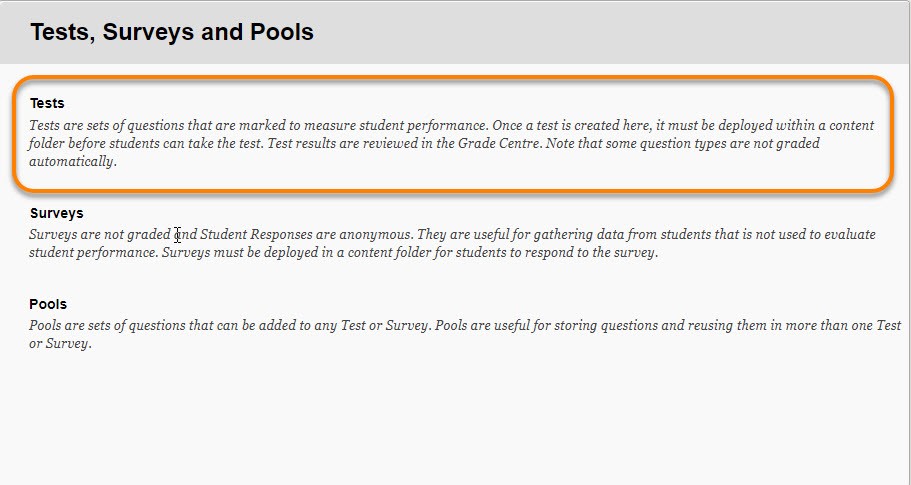Screen dimensions: 911x485
Task: Click the word automatically in Tests description
Action: click(73, 161)
